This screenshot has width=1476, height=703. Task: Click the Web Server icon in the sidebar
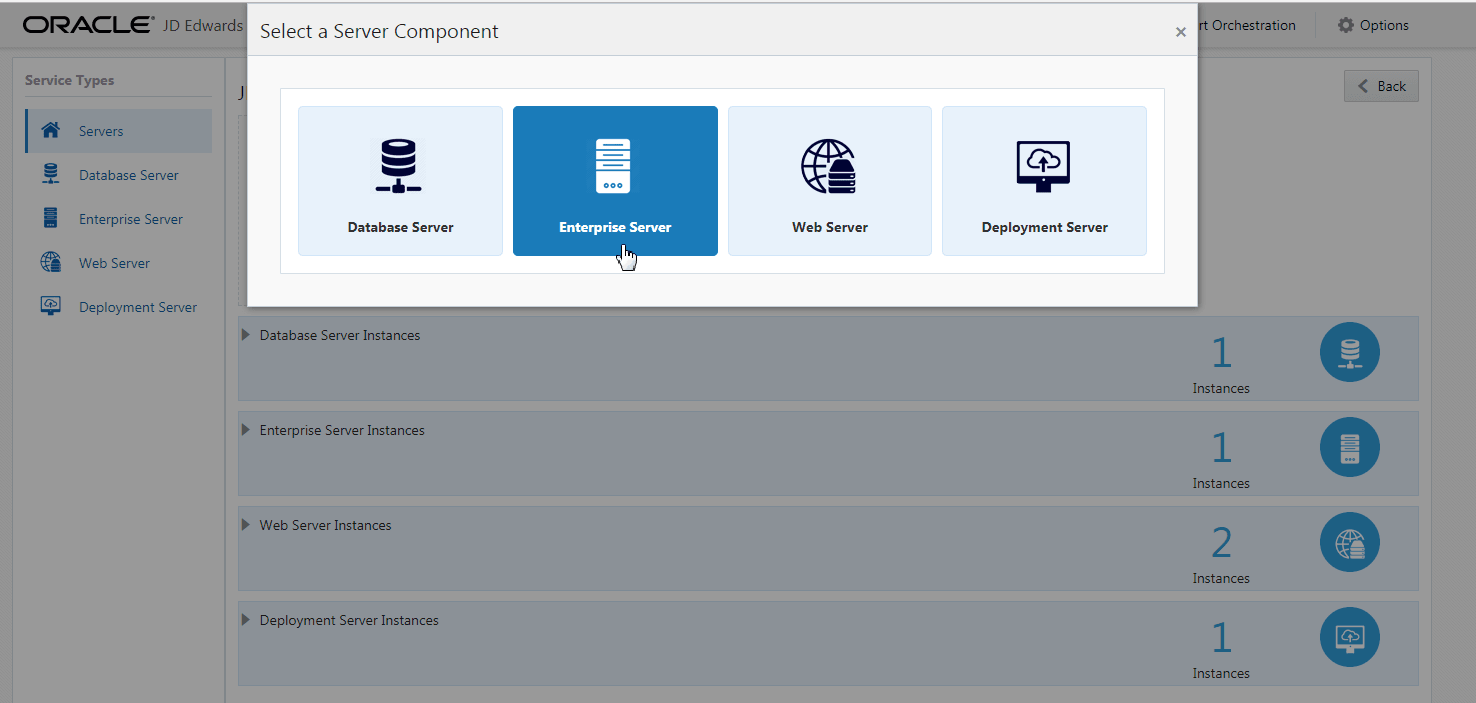pyautogui.click(x=49, y=262)
